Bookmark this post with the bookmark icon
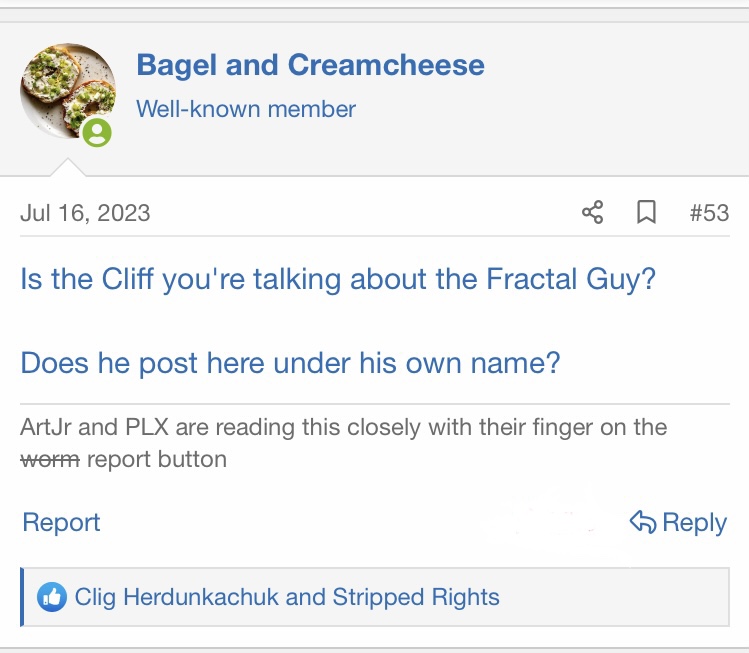This screenshot has width=749, height=653. [647, 212]
